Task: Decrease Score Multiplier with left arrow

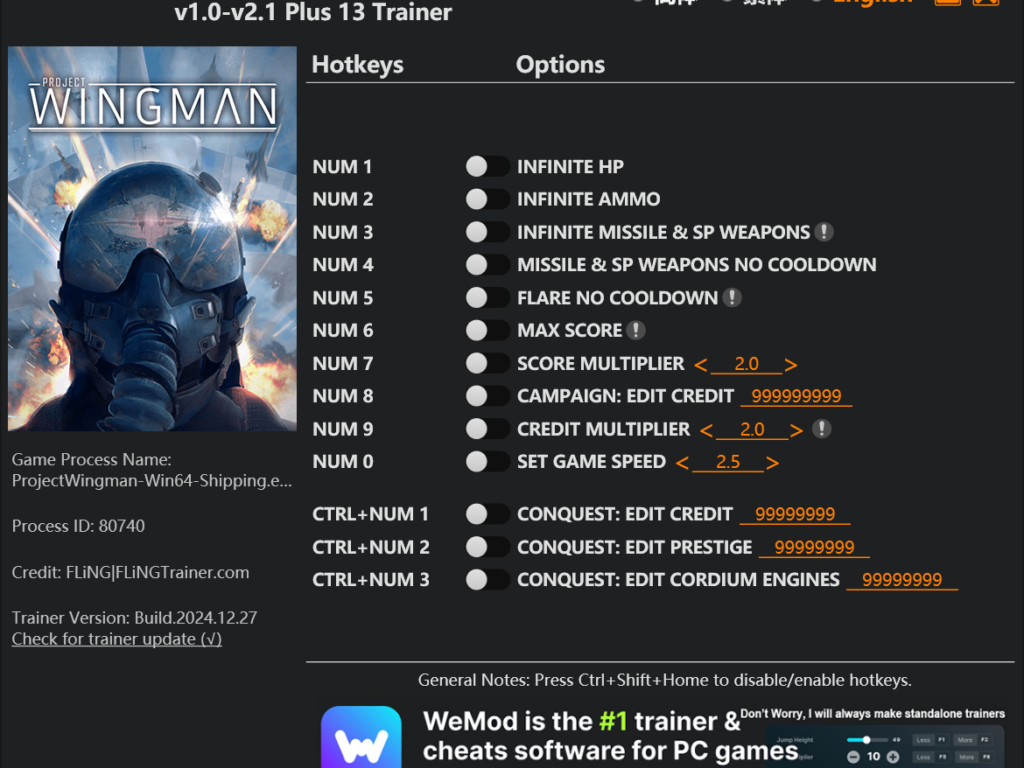Action: pyautogui.click(x=701, y=364)
